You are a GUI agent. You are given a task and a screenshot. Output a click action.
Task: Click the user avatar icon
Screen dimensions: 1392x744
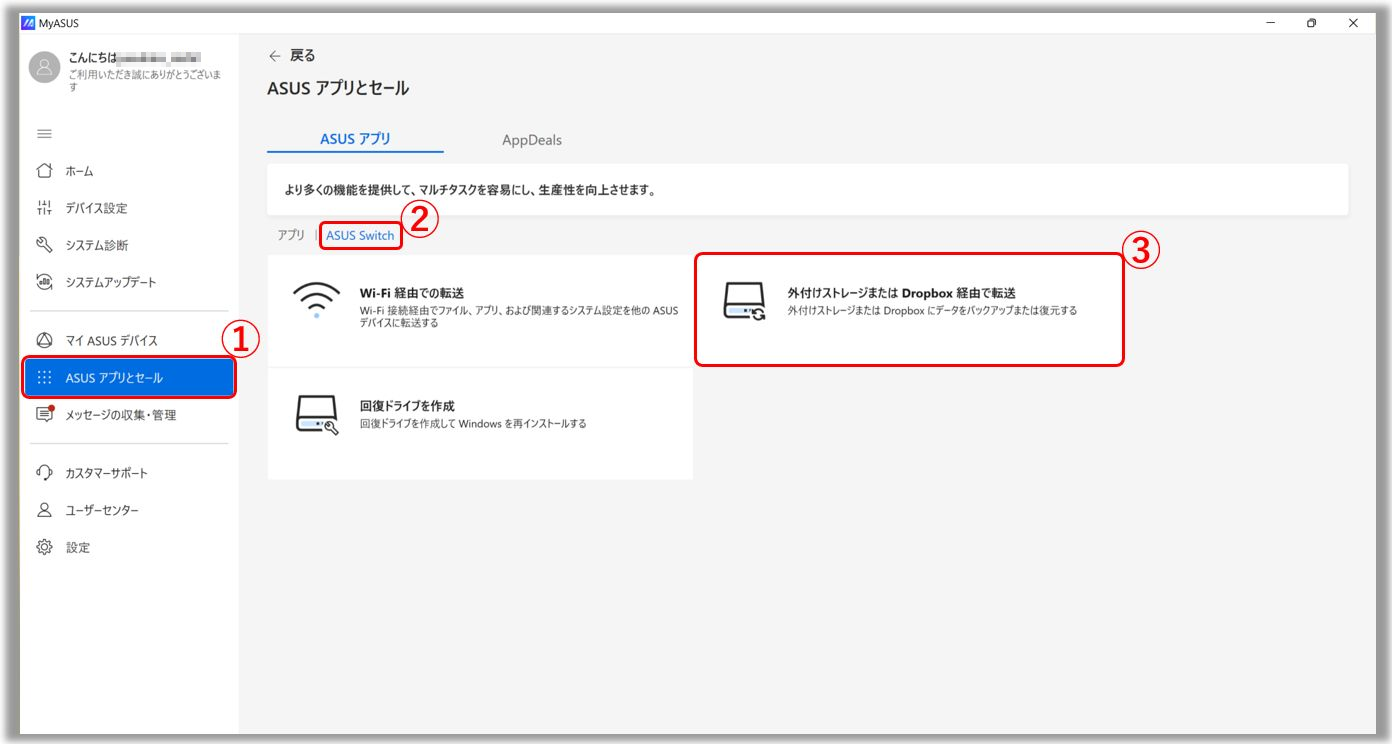pyautogui.click(x=45, y=66)
